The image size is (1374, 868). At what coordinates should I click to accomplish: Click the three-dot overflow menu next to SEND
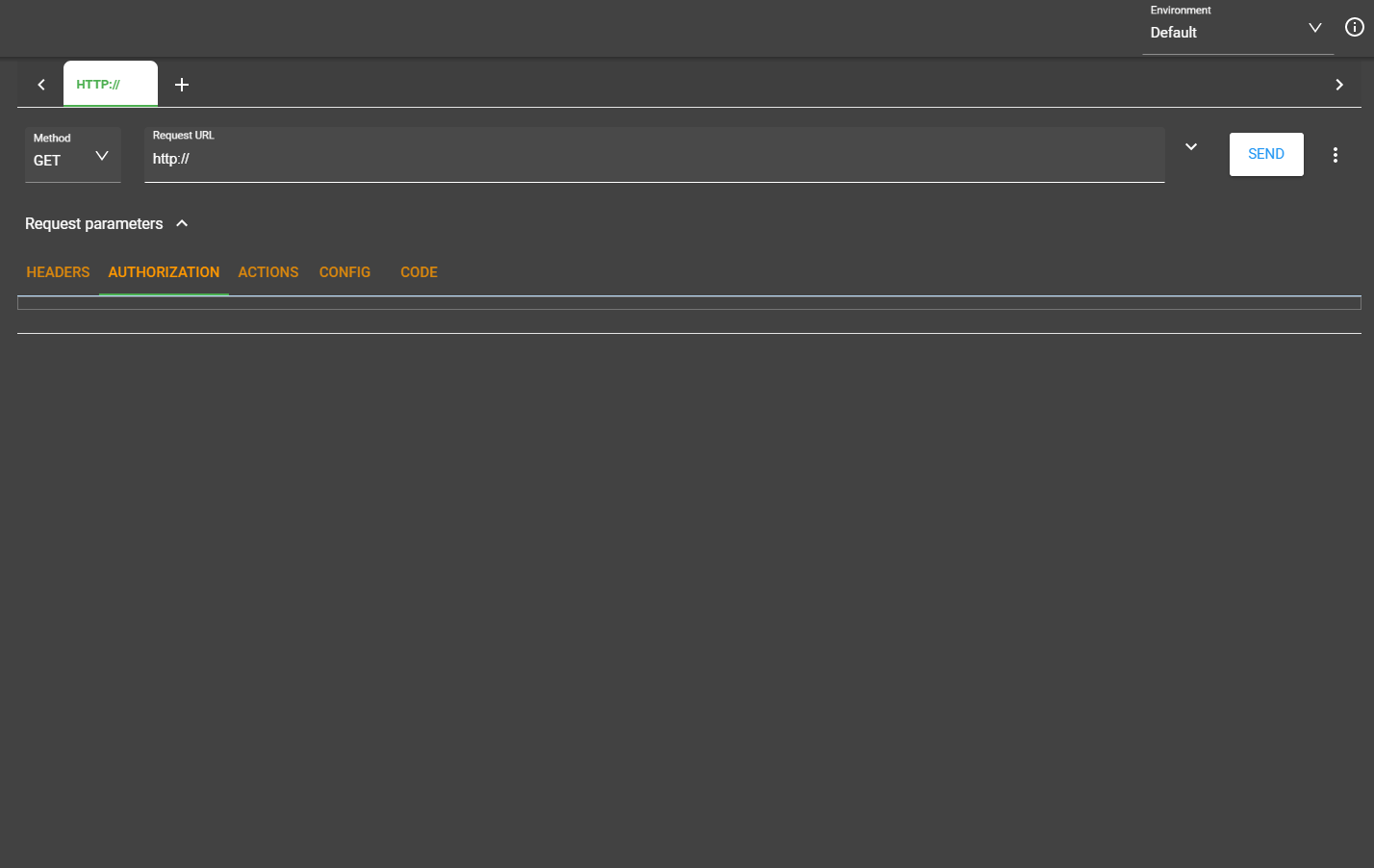pos(1336,154)
